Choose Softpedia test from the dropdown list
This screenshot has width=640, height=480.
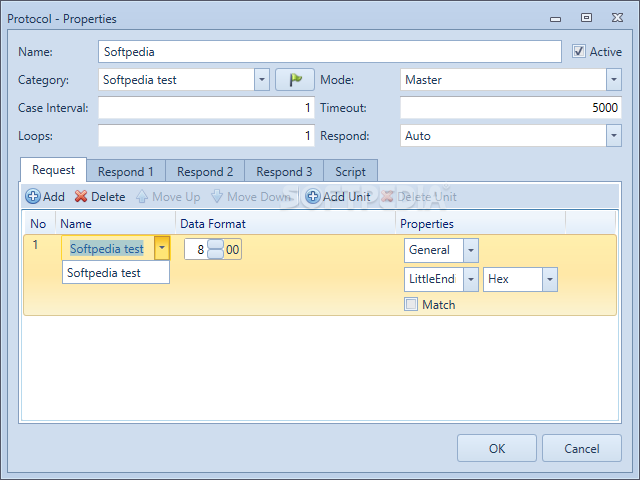[116, 272]
